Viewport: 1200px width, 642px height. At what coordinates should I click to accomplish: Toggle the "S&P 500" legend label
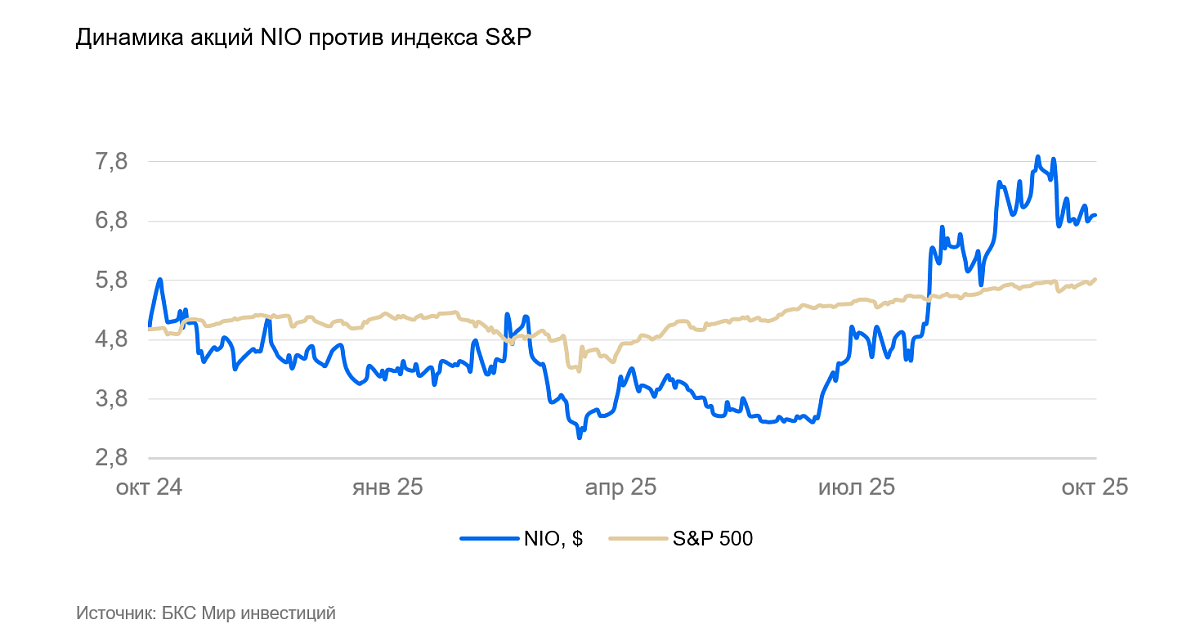(x=712, y=538)
